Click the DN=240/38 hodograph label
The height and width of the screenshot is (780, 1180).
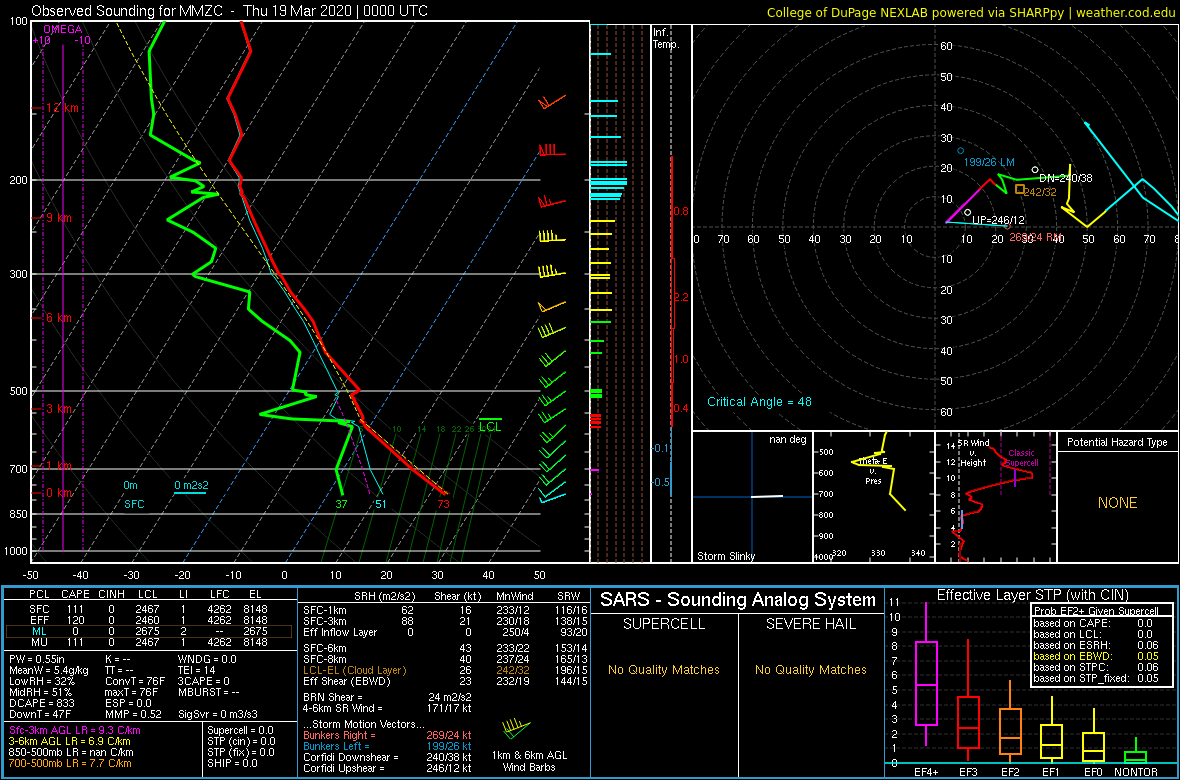1066,178
